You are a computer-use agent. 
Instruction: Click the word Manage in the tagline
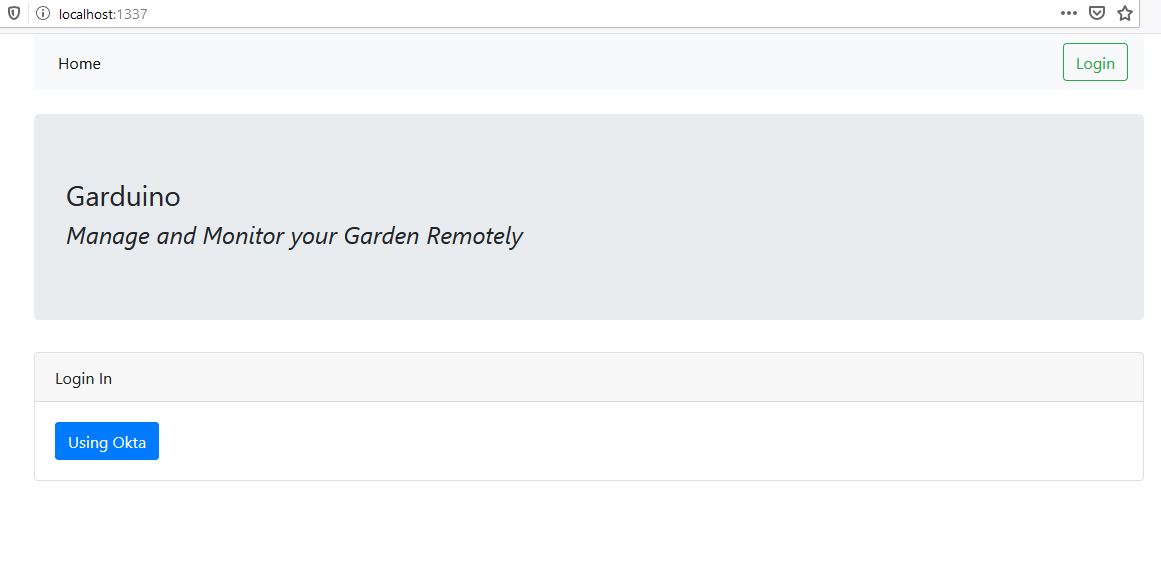pyautogui.click(x=108, y=236)
